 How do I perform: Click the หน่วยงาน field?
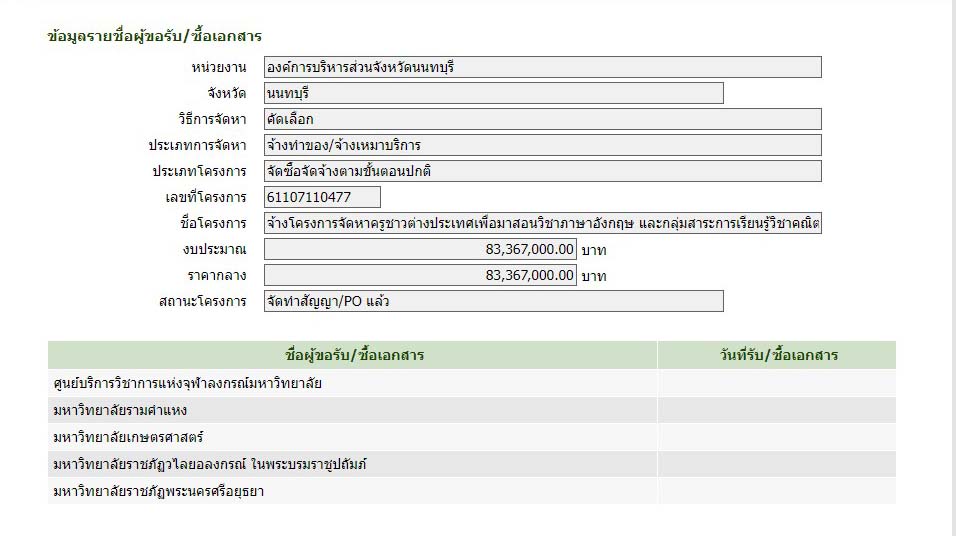[542, 67]
